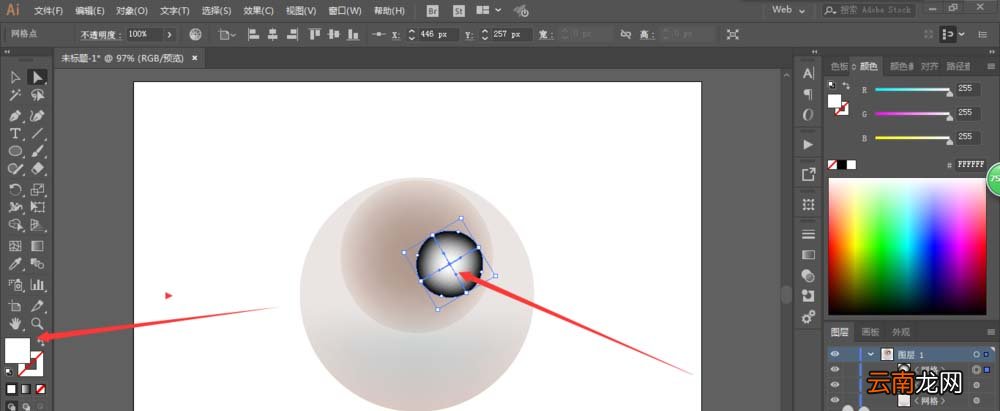Select the Pen tool

[x=15, y=116]
